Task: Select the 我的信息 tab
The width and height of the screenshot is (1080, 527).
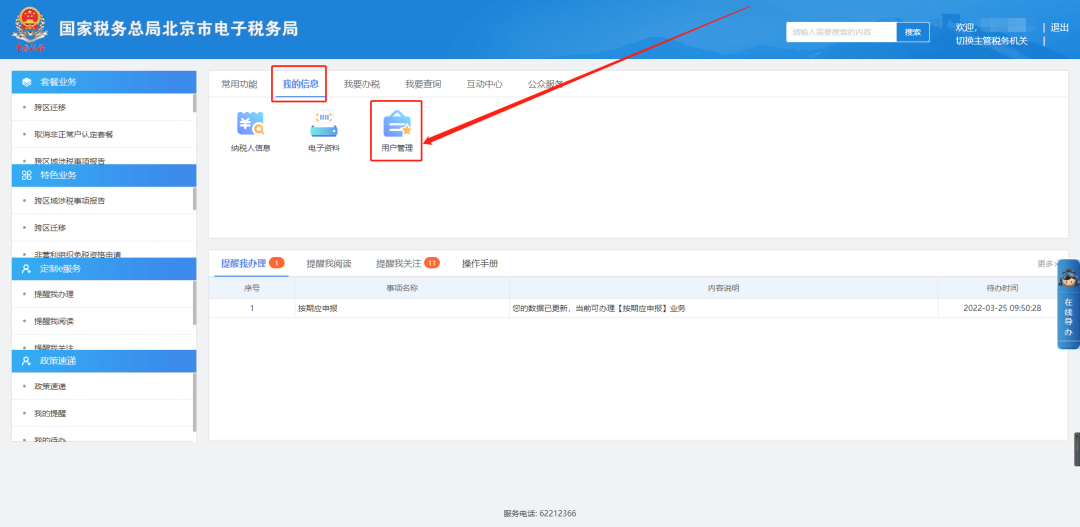Action: click(301, 84)
